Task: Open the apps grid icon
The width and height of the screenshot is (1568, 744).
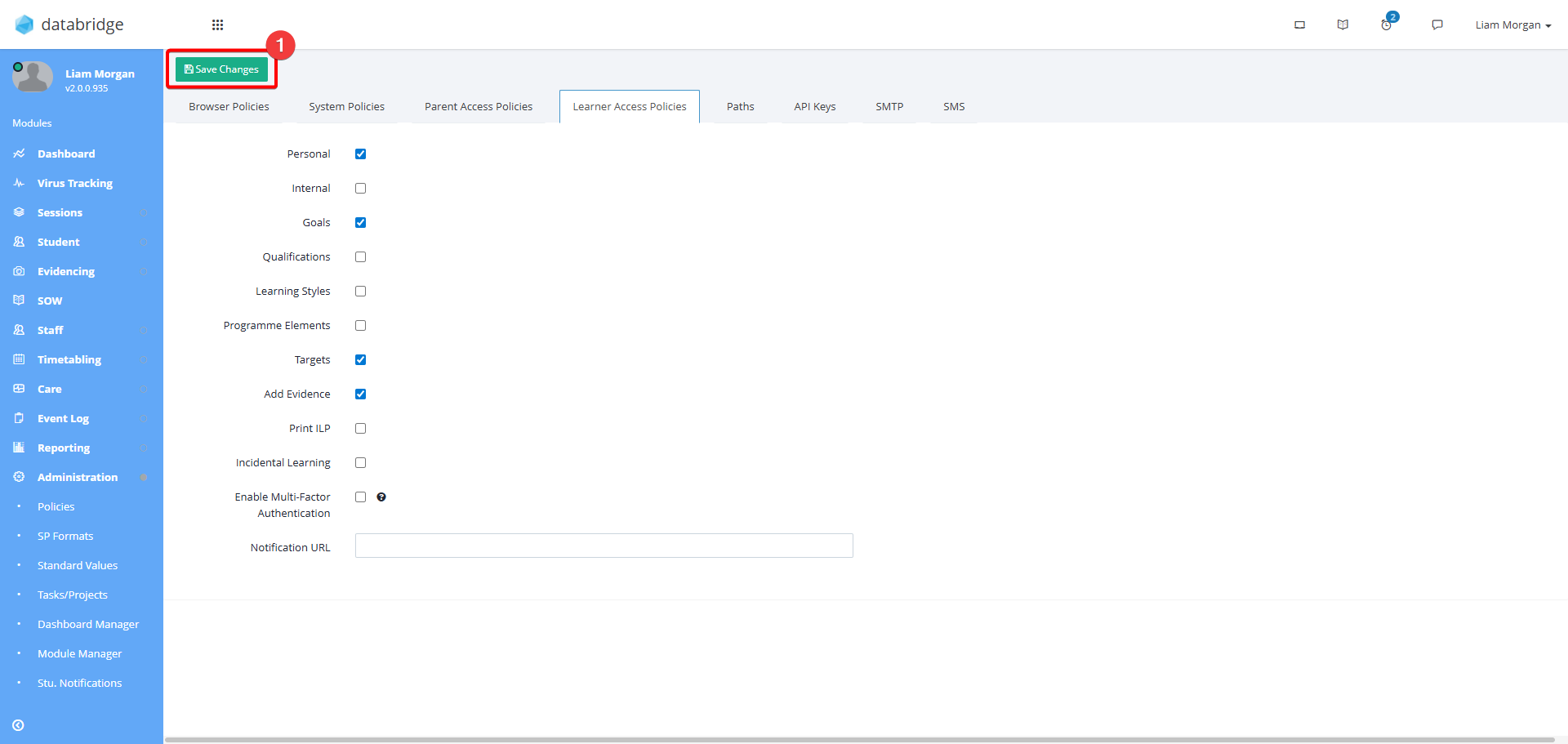Action: coord(217,25)
